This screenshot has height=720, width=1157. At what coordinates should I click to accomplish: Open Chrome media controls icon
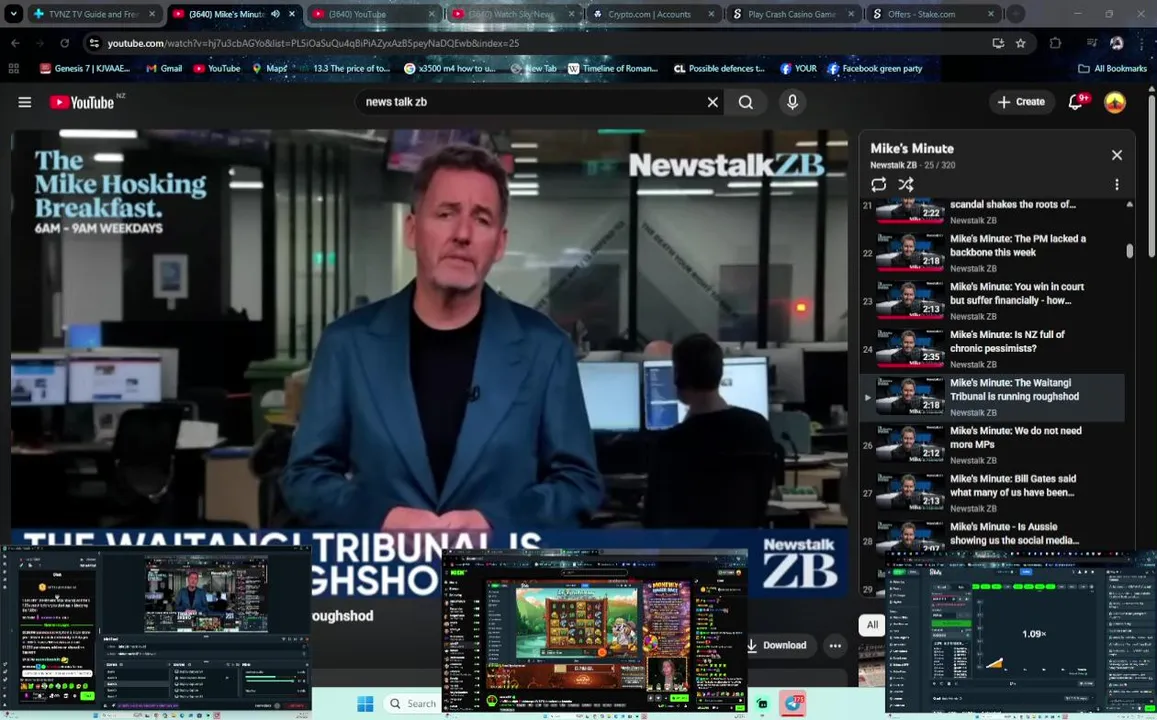coord(1093,44)
